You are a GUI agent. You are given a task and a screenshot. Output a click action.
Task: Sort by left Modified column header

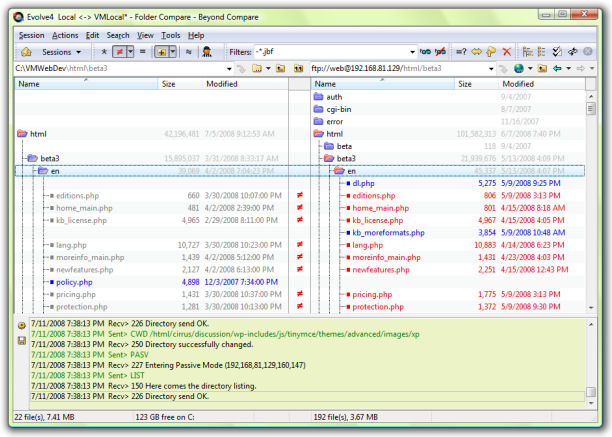(x=222, y=84)
